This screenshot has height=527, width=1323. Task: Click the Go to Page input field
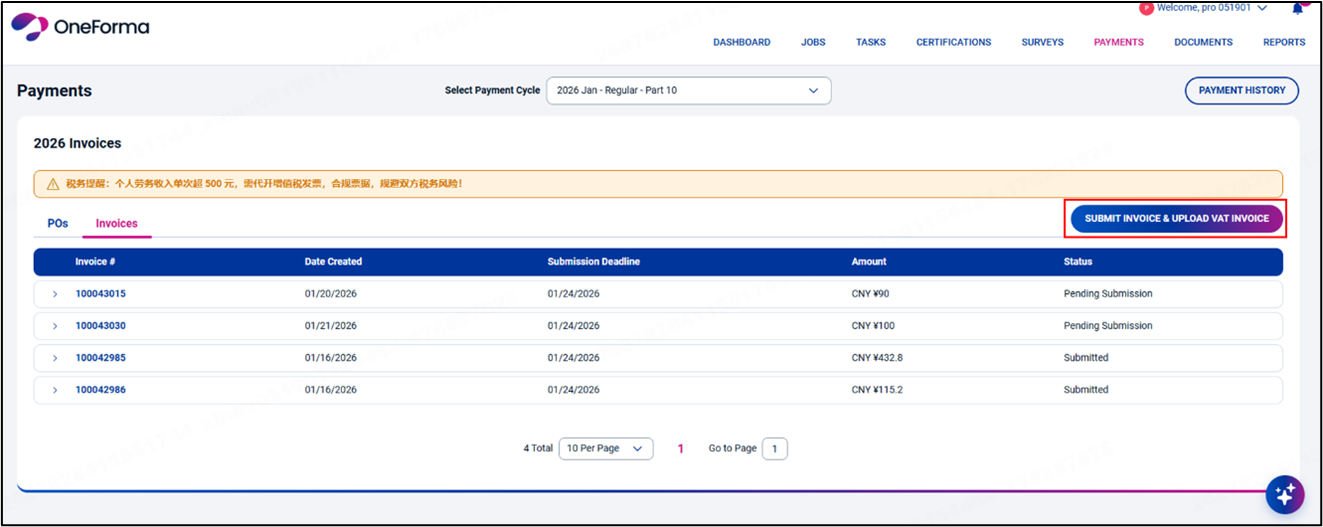point(774,449)
